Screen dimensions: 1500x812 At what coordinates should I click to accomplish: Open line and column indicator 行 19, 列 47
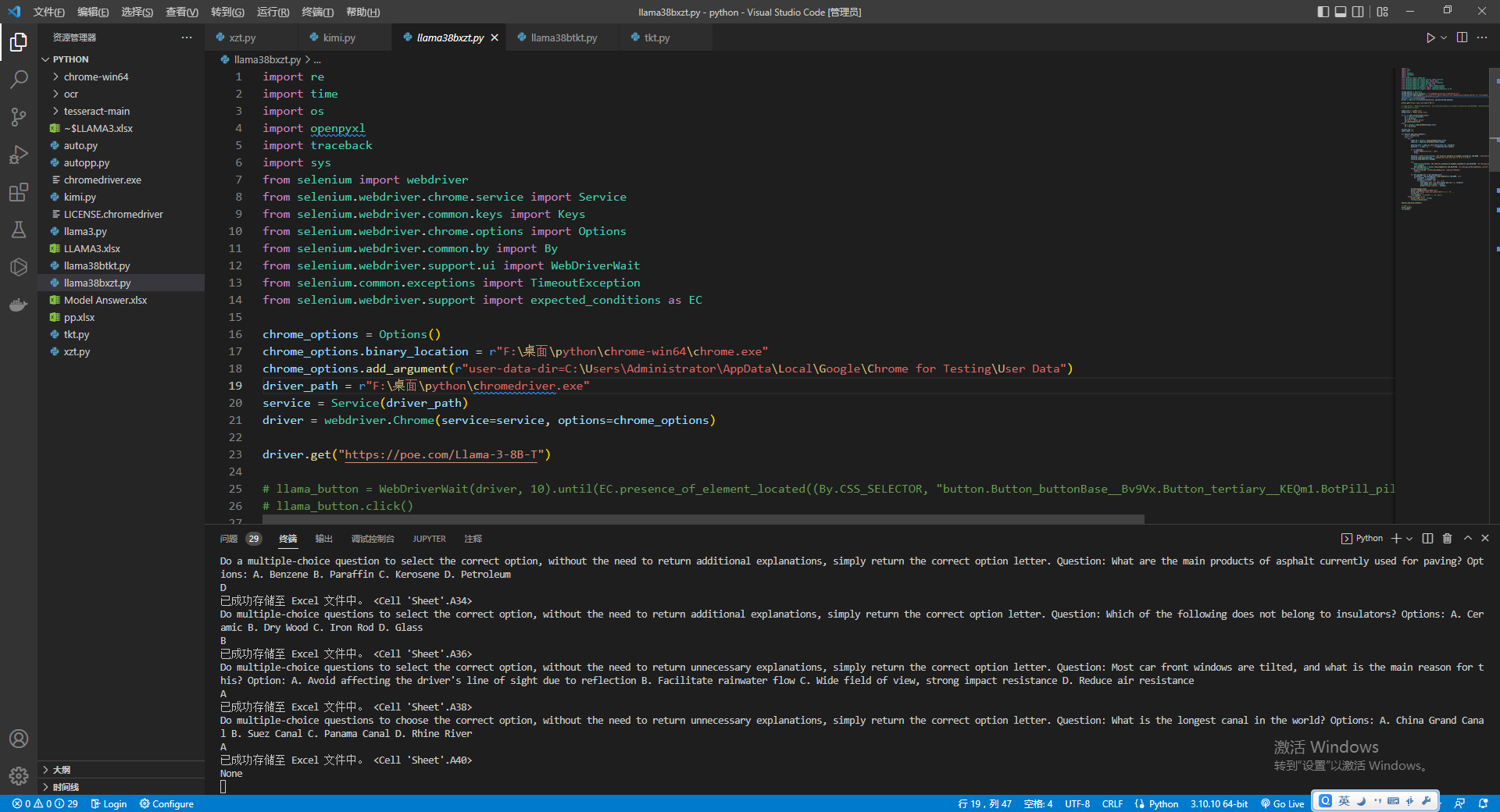pos(984,803)
